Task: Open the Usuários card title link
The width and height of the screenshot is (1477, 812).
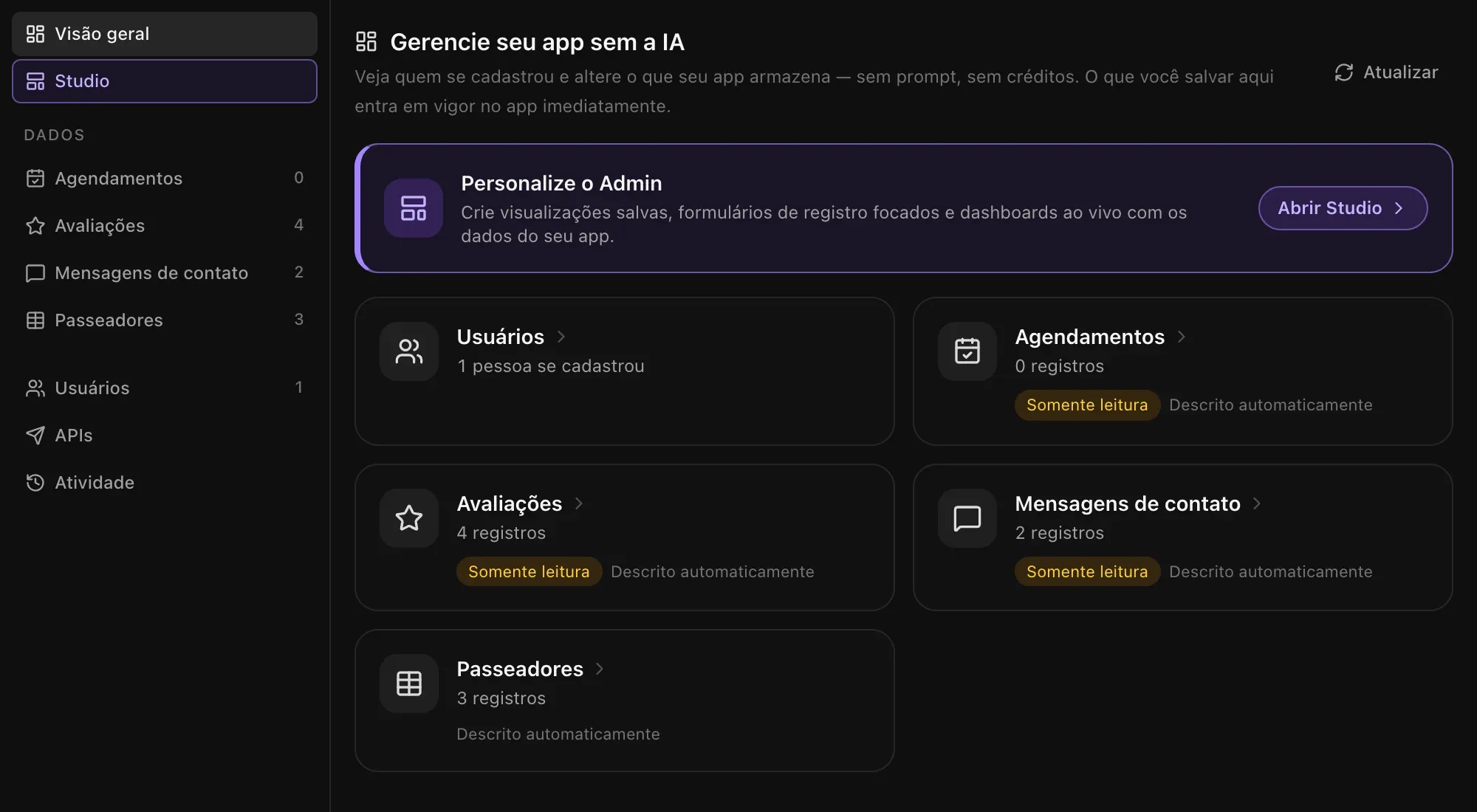Action: pos(501,337)
